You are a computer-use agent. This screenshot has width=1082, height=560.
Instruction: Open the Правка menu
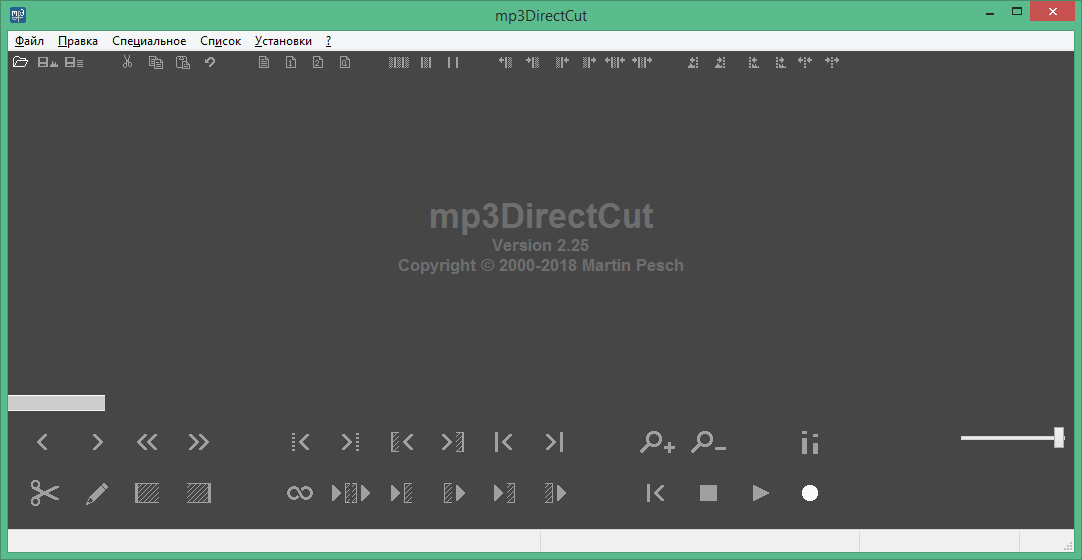pos(78,41)
